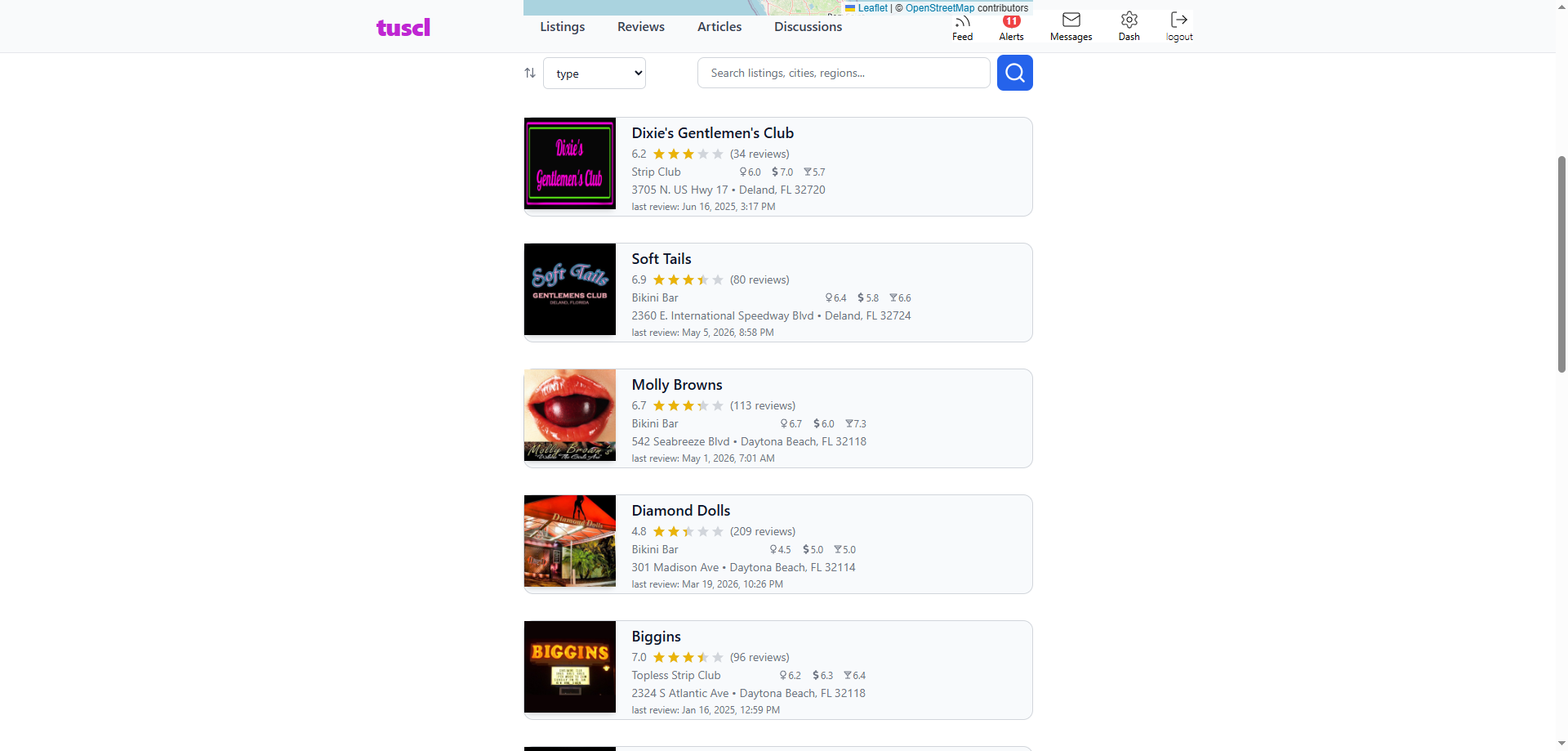The width and height of the screenshot is (1568, 751).
Task: Click the dollar value score 7.0 for Dixie's
Action: (x=782, y=172)
